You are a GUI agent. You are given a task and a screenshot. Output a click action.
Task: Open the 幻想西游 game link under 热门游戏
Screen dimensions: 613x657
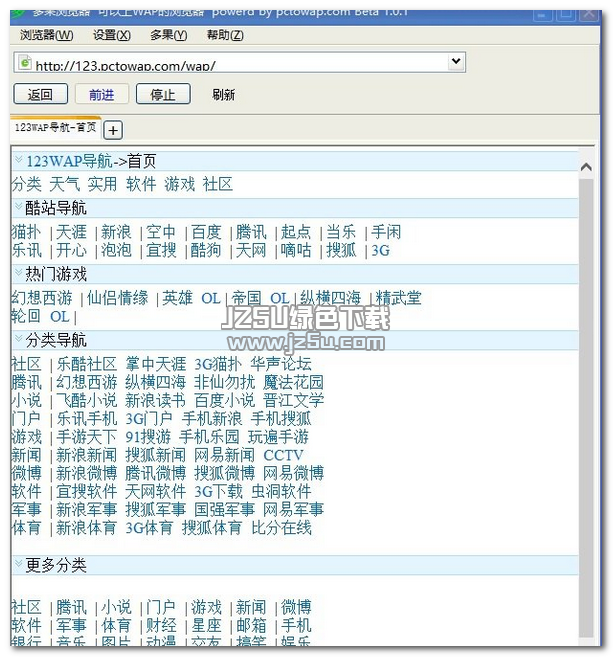[x=42, y=298]
